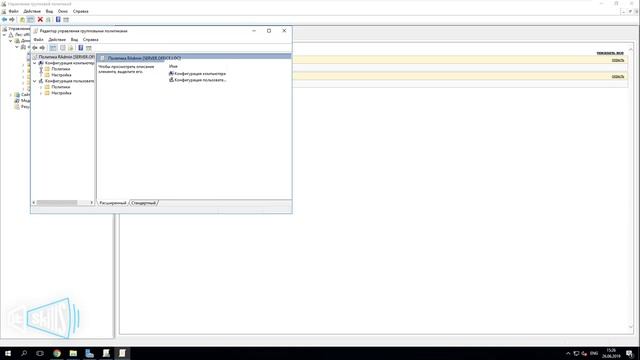Click Forward arrow in Group Policy Management toolbar
Screen dimensions: 640x360
(x=12, y=20)
